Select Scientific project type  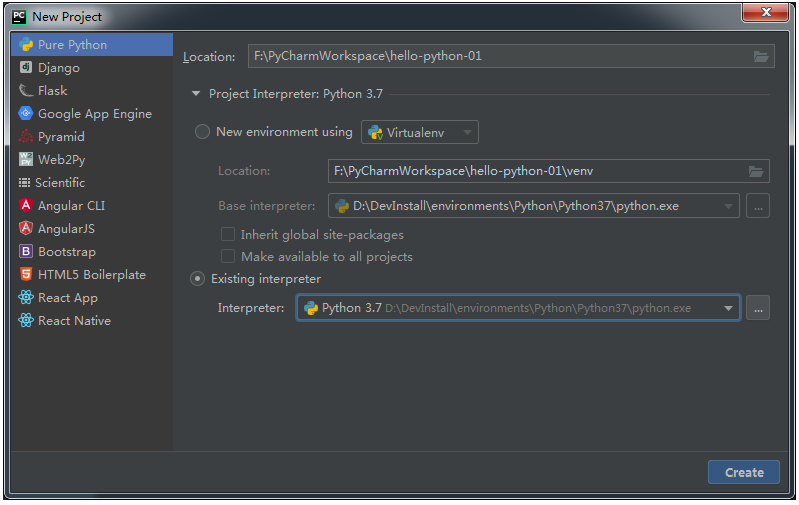pyautogui.click(x=60, y=183)
